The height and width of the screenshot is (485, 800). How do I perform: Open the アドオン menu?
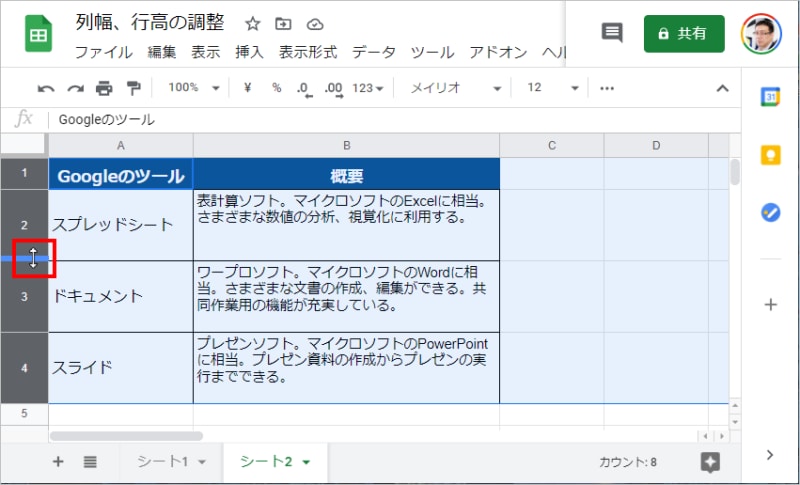point(498,52)
